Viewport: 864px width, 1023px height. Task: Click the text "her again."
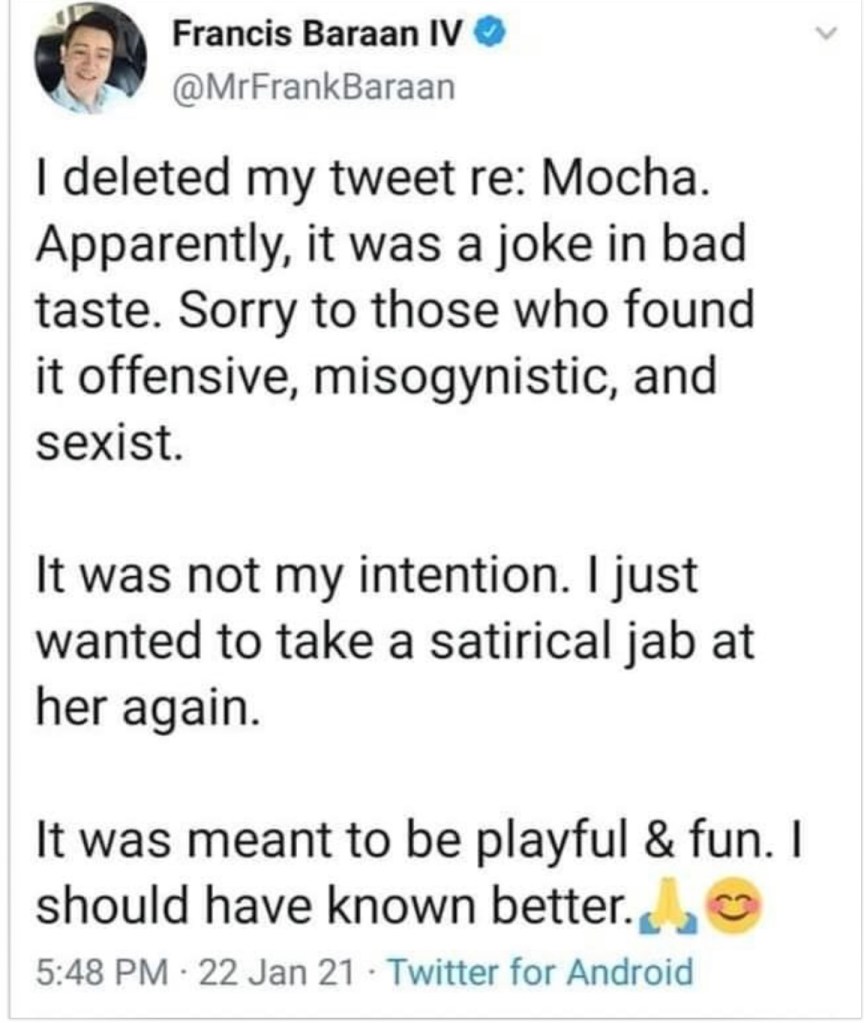pos(148,708)
